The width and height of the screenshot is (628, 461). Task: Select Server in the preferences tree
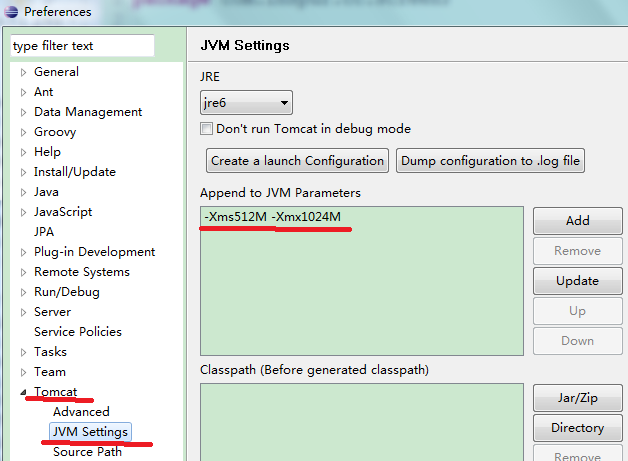coord(52,312)
